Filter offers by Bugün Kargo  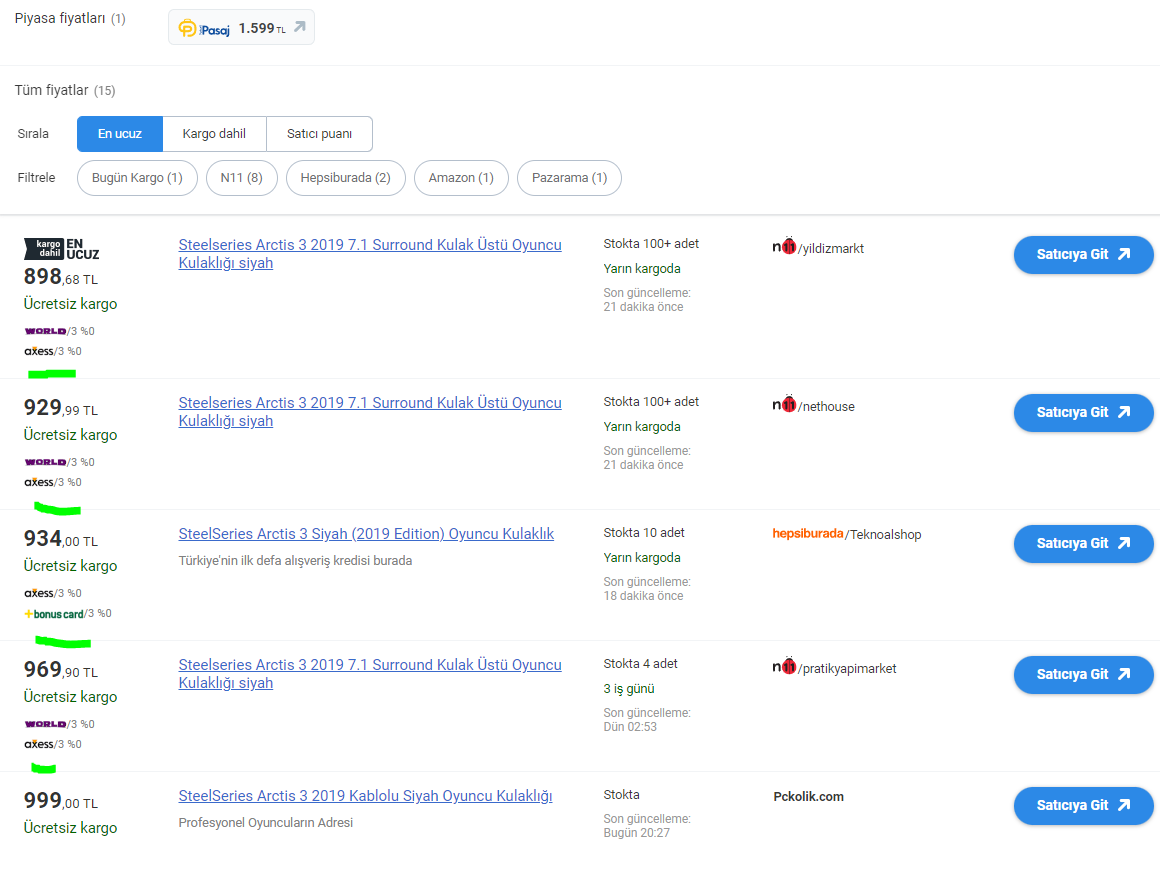click(137, 178)
